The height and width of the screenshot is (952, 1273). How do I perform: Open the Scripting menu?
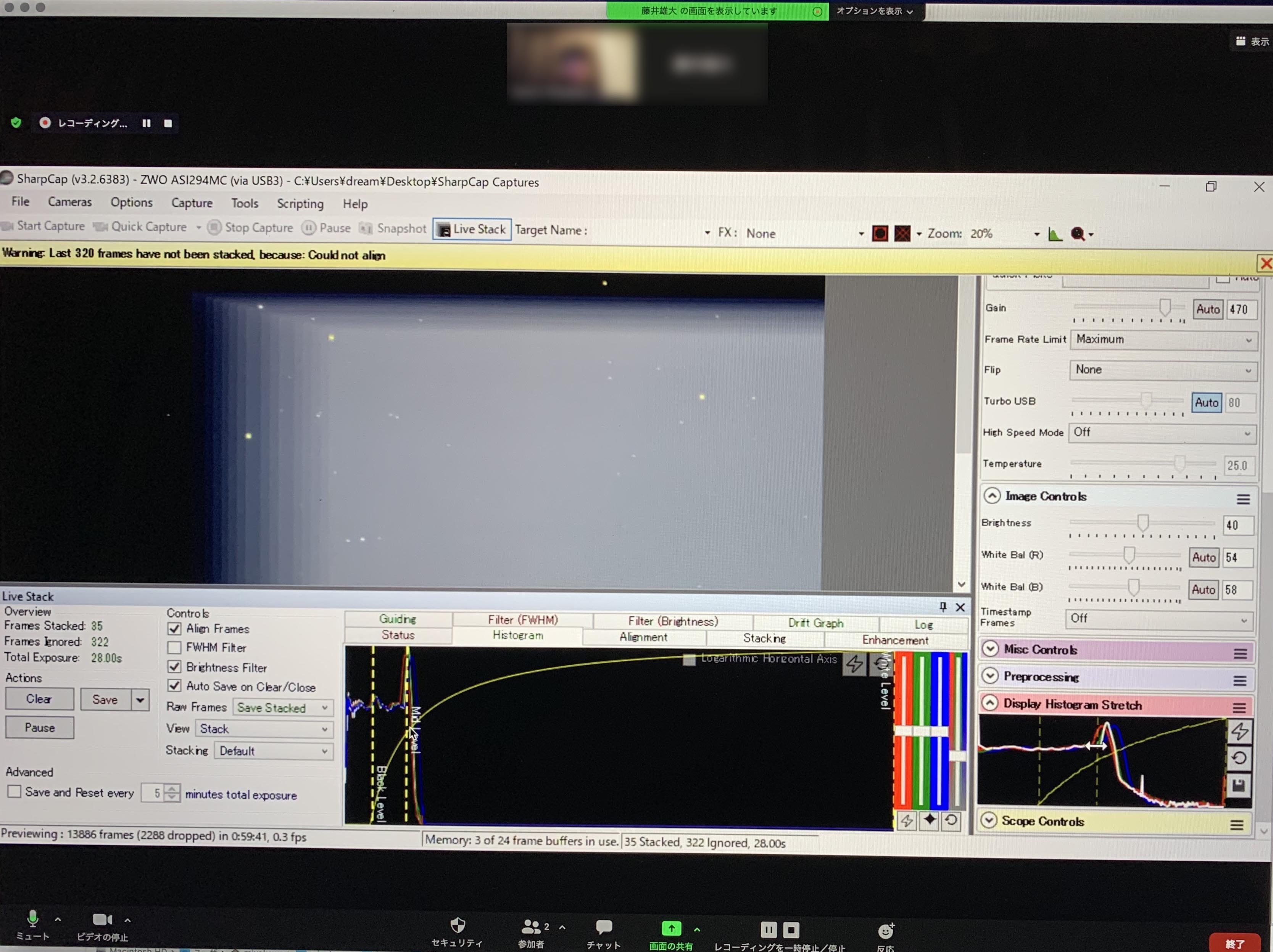pos(300,204)
